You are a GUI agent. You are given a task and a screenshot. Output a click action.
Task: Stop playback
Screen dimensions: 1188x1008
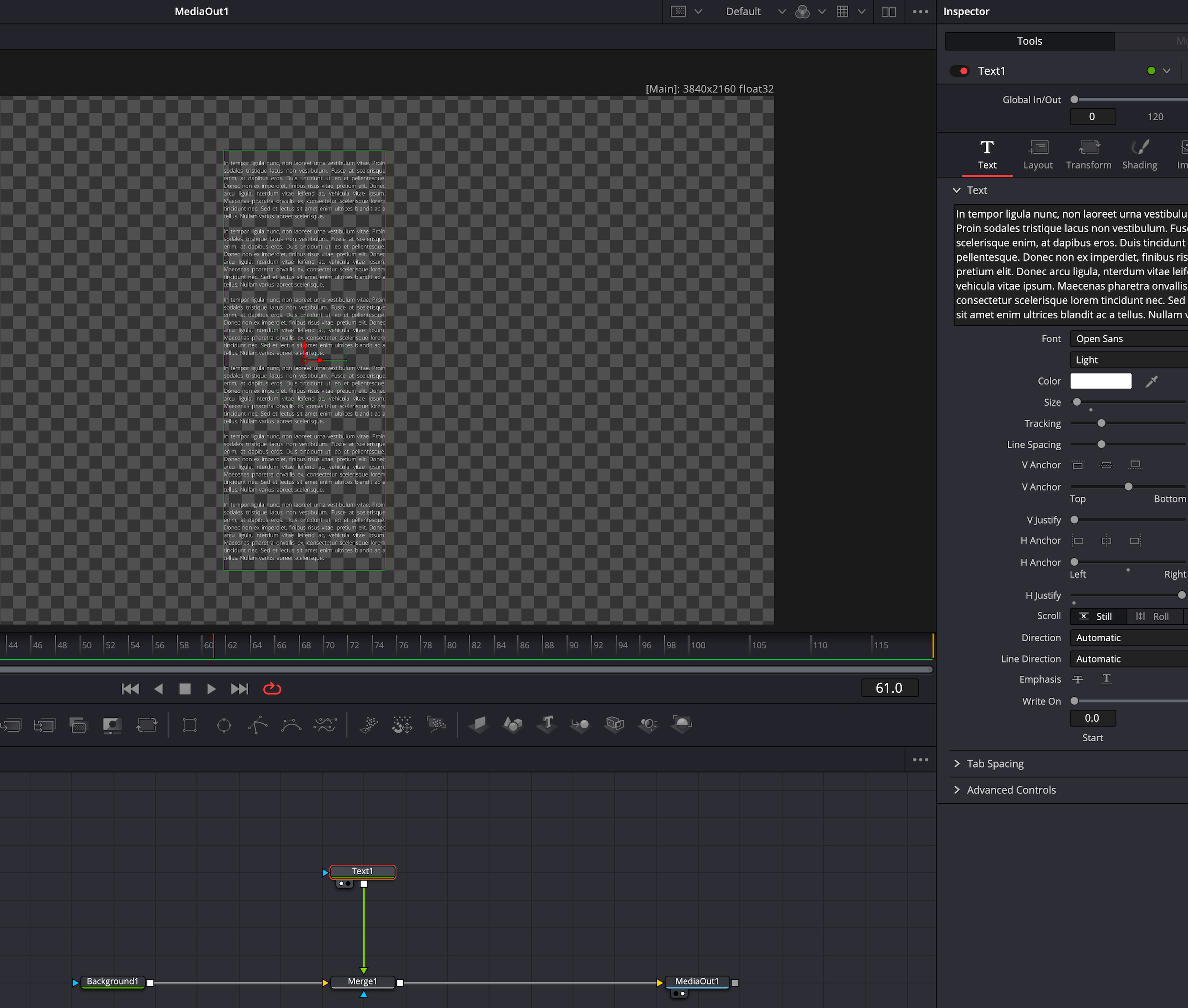185,689
